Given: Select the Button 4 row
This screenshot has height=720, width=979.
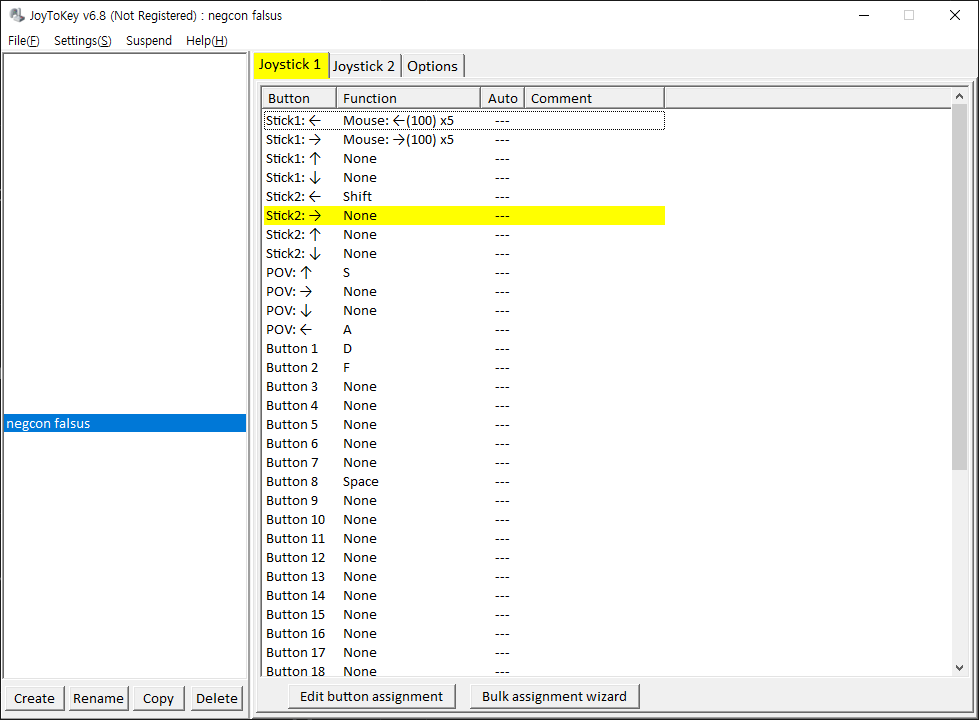Looking at the screenshot, I should 464,406.
